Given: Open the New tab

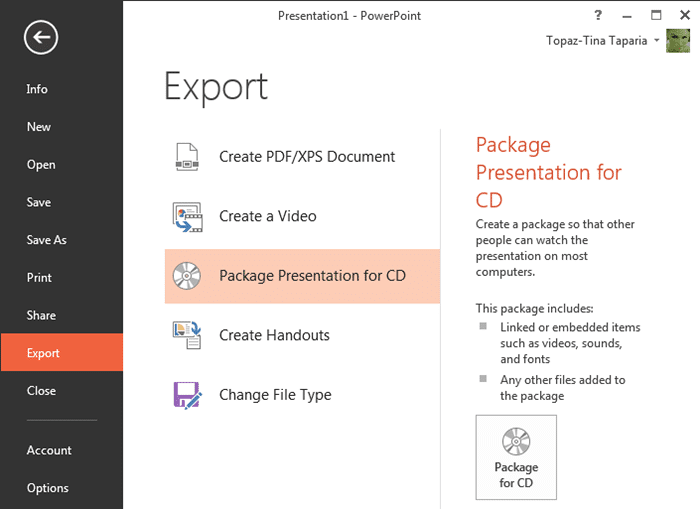Looking at the screenshot, I should pos(62,127).
